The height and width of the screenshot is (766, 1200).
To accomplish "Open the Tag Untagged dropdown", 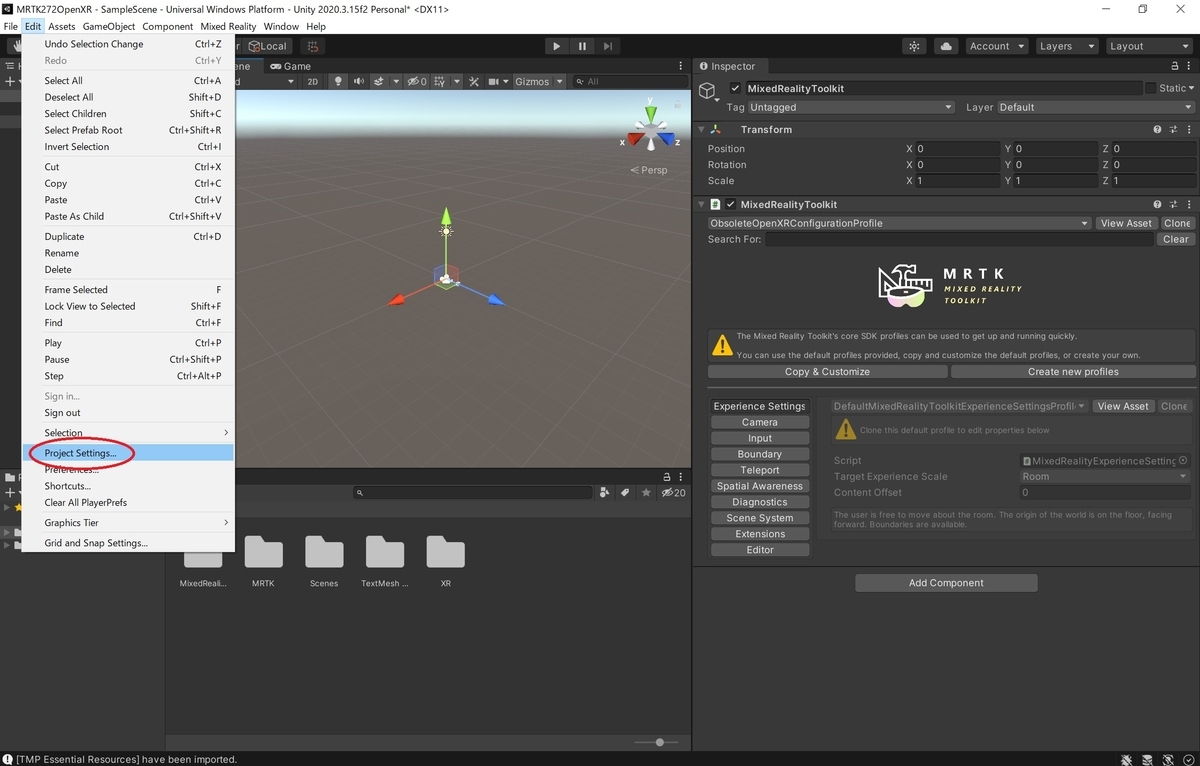I will coord(851,107).
